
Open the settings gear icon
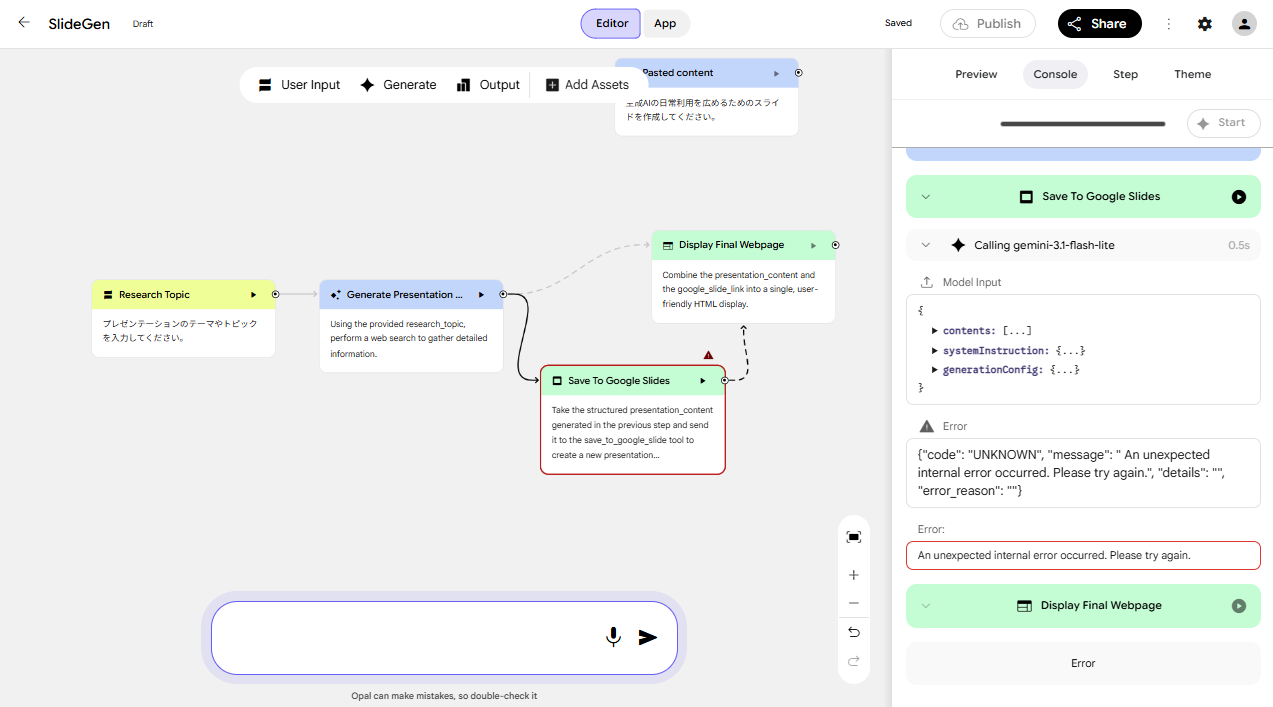tap(1205, 24)
